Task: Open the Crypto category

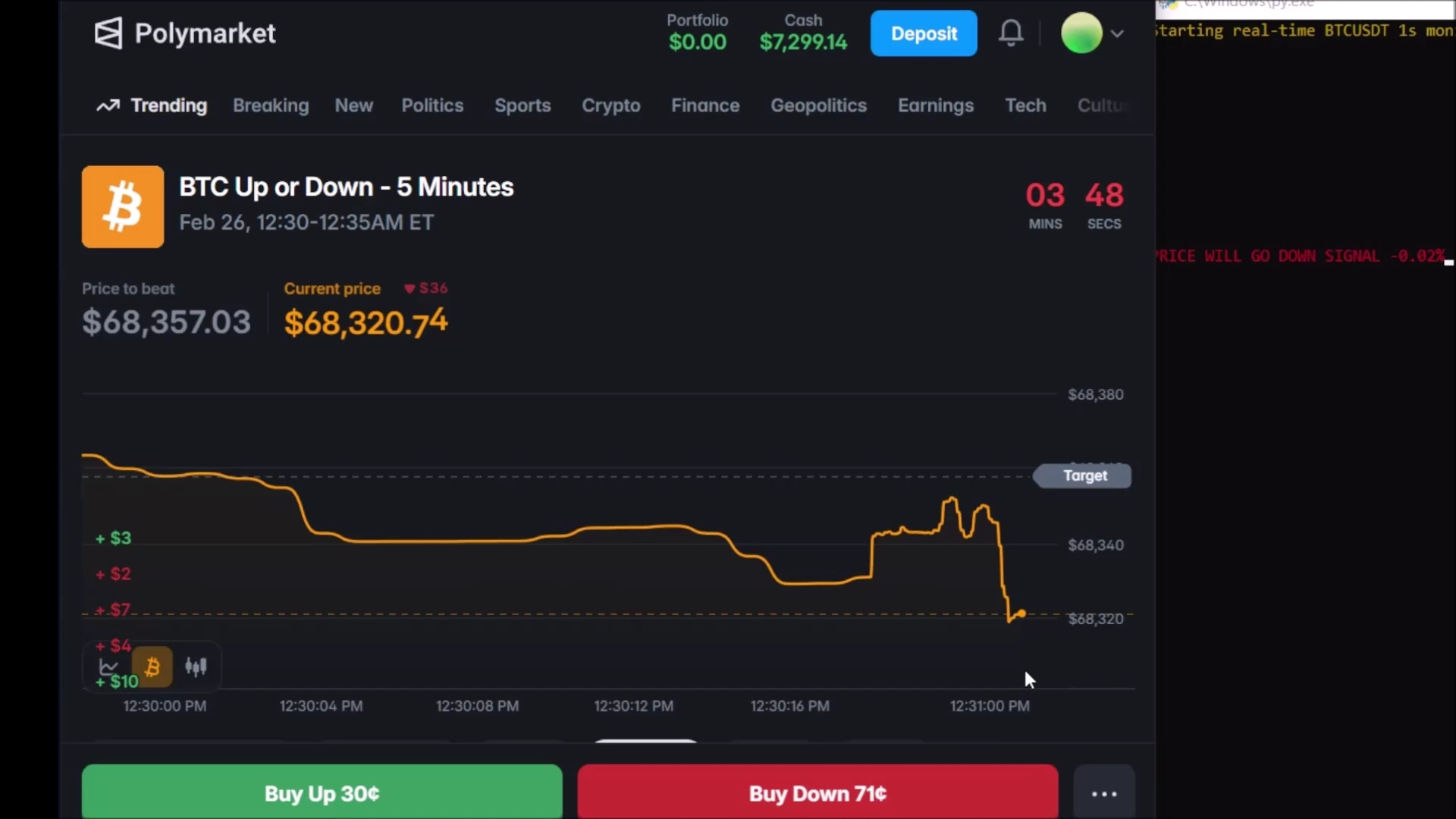Action: (x=611, y=105)
